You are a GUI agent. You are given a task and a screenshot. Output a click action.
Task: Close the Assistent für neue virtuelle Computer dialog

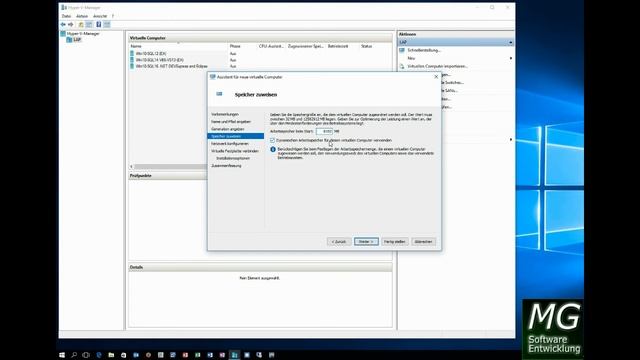436,77
